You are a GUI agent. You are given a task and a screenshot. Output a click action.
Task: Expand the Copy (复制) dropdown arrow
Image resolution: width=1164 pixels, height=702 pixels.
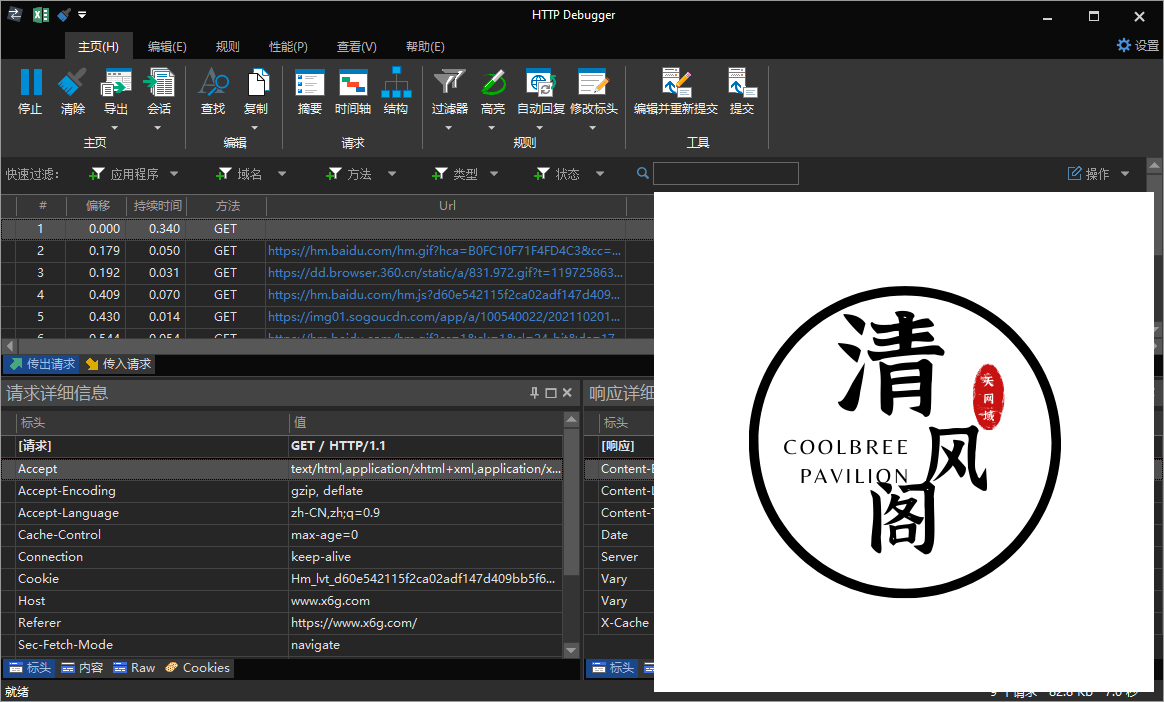[255, 128]
